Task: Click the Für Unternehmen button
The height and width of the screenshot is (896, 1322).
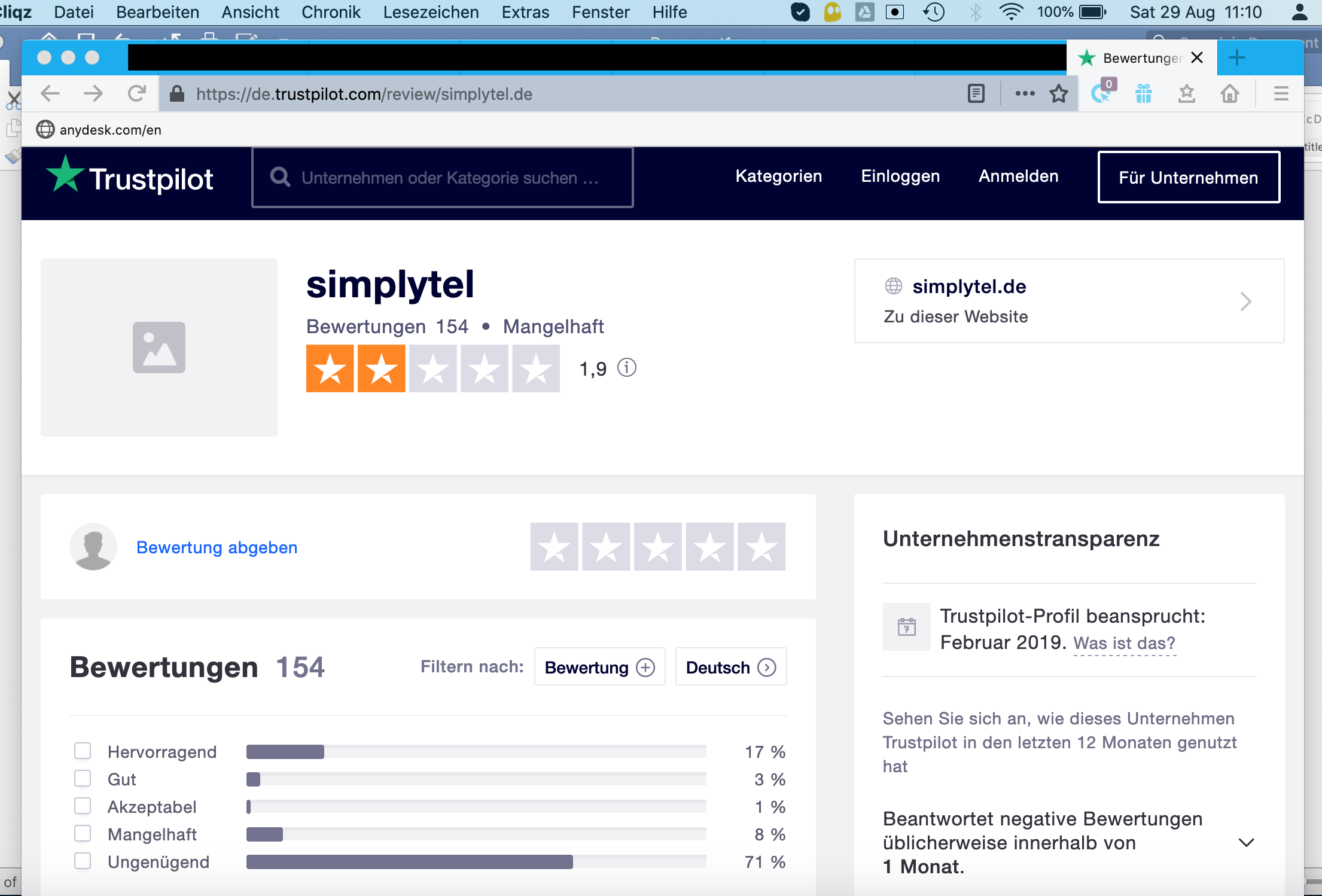Action: point(1189,177)
